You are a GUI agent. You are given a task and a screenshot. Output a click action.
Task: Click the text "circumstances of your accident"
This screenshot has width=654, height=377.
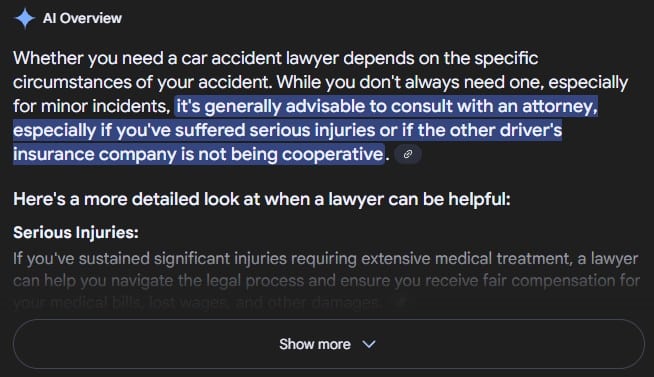(142, 82)
